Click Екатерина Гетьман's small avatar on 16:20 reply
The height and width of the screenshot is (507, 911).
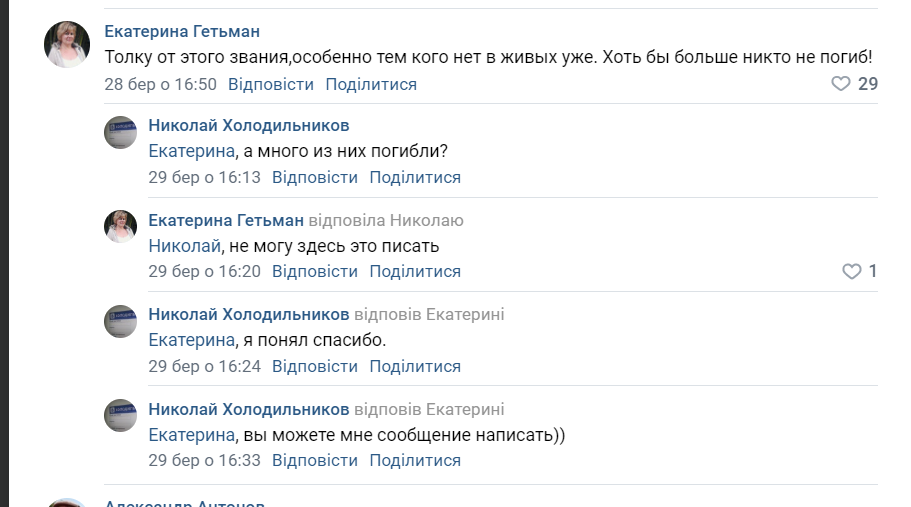pyautogui.click(x=121, y=227)
